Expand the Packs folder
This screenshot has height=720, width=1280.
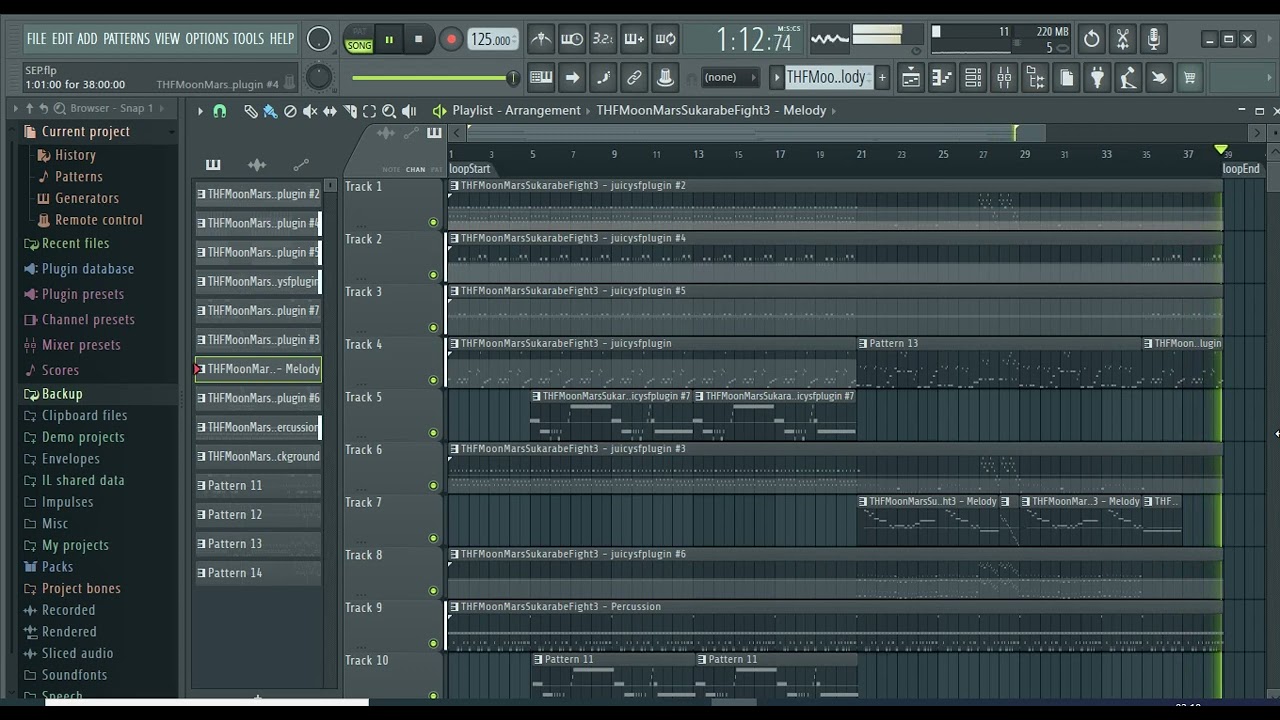[57, 567]
